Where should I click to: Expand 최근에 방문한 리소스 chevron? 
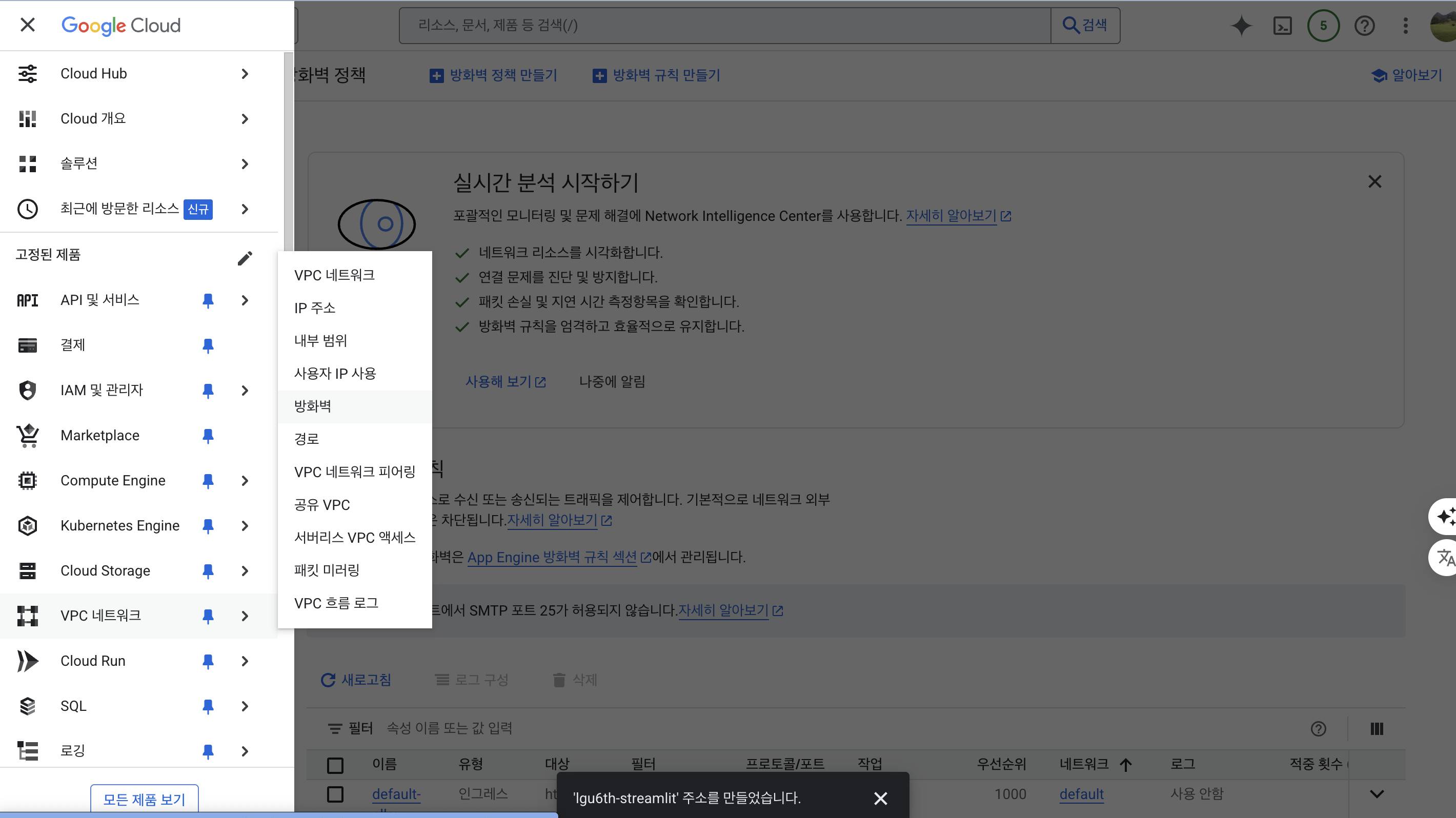pyautogui.click(x=245, y=209)
